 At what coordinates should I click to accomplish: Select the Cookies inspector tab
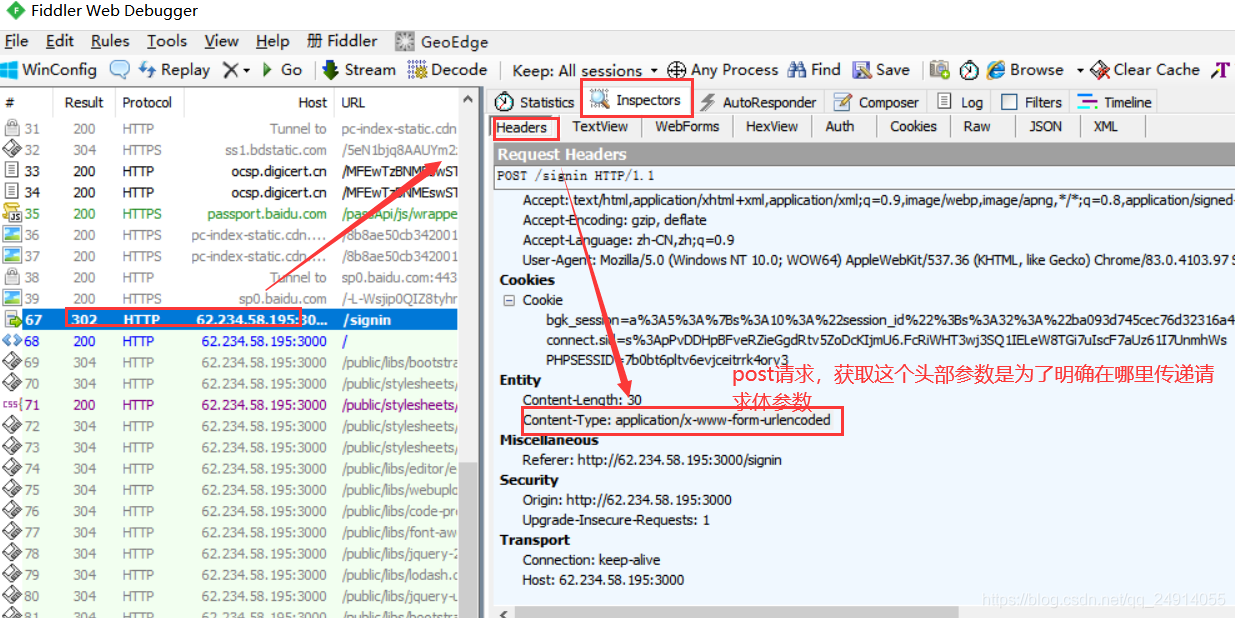pos(913,127)
